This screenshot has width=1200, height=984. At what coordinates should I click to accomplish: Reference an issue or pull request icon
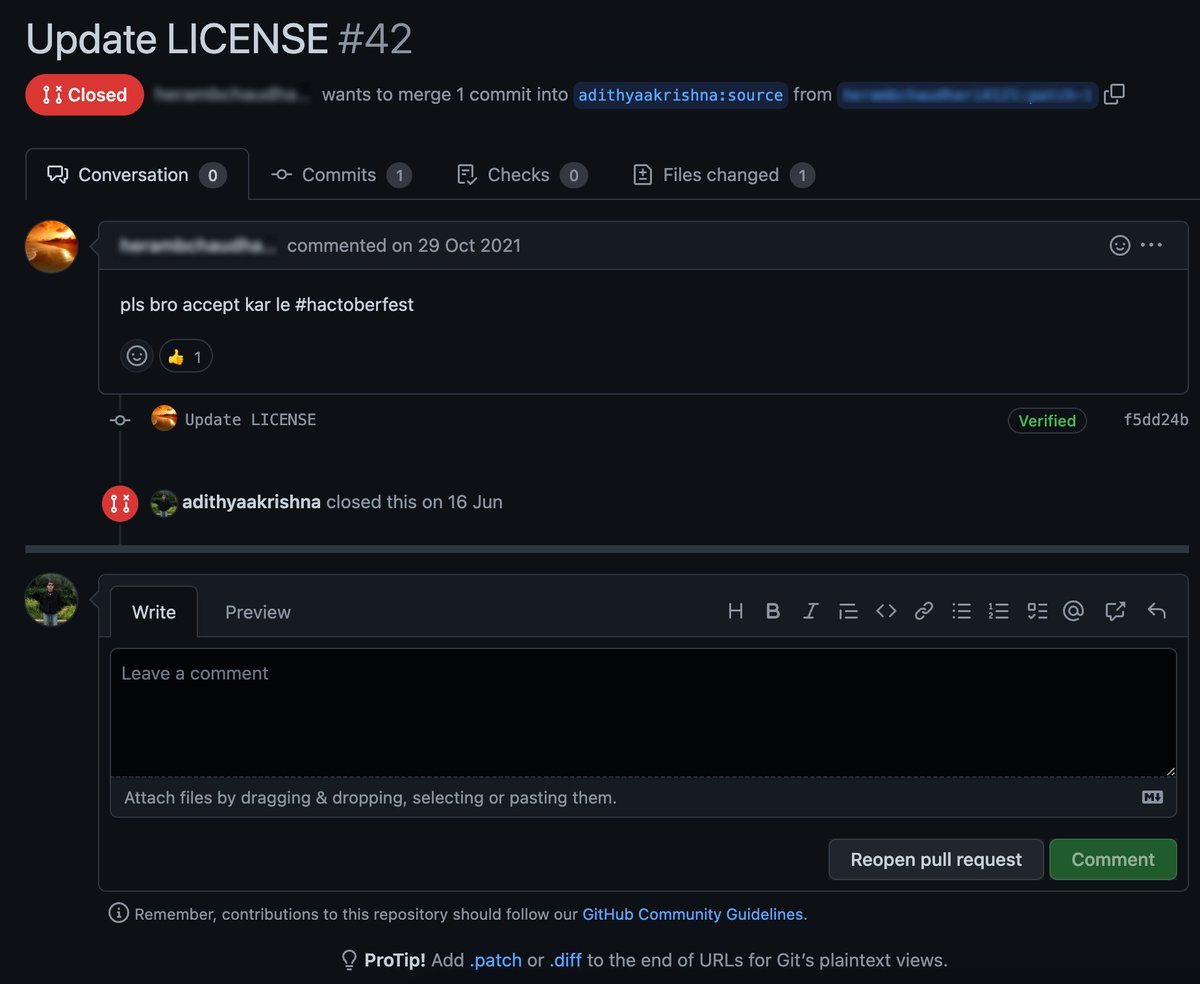coord(1115,611)
